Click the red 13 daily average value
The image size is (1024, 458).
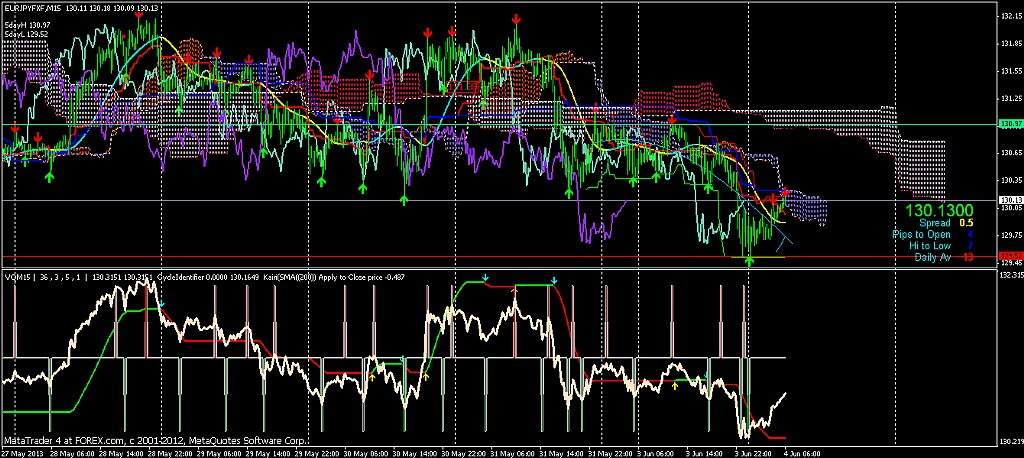[968, 257]
